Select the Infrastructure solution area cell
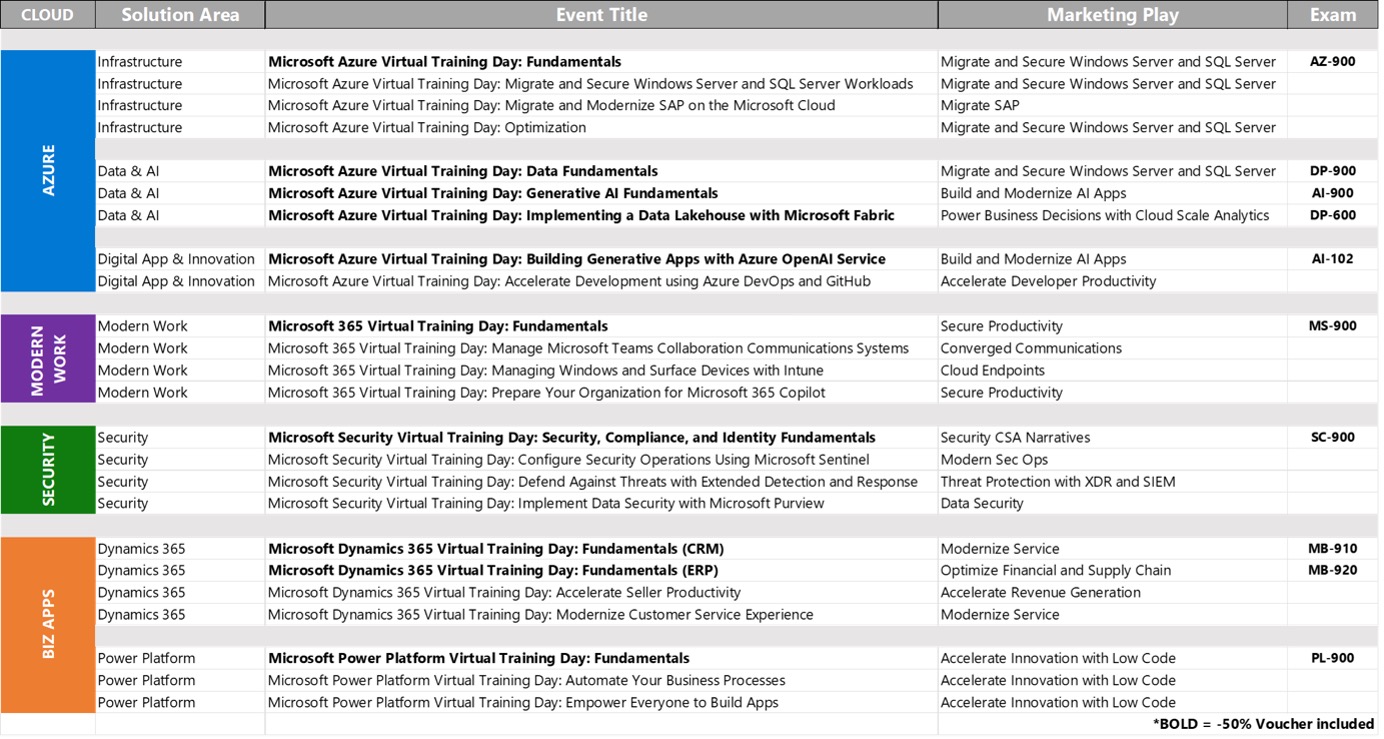This screenshot has width=1384, height=739. [140, 61]
